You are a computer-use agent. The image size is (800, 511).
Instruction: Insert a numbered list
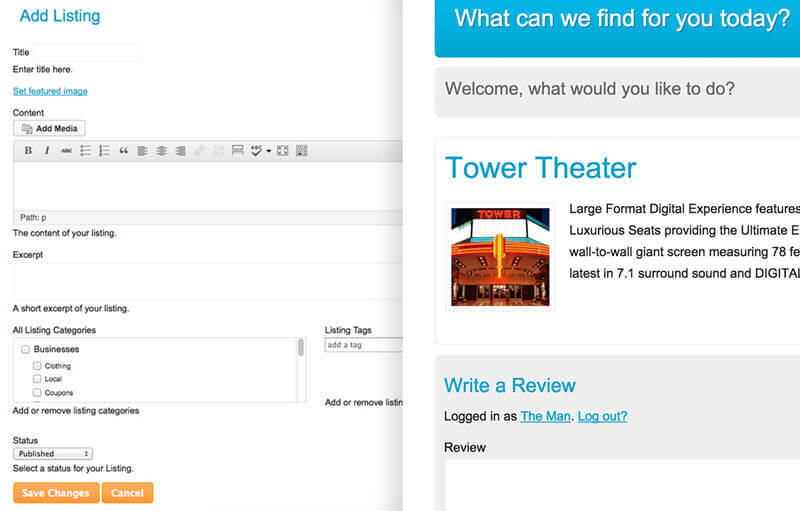[105, 151]
